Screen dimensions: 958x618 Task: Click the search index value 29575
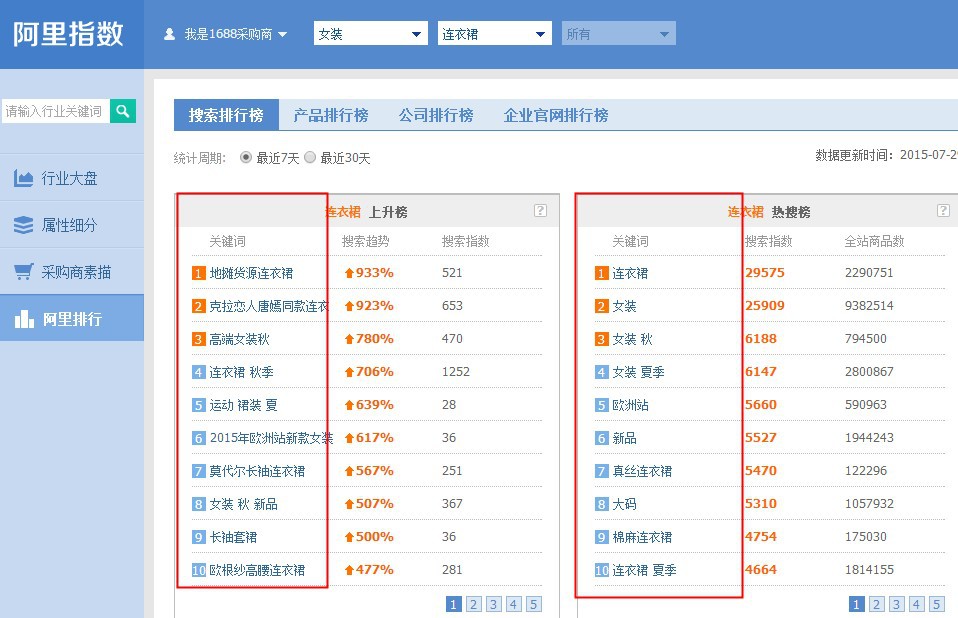pos(765,273)
